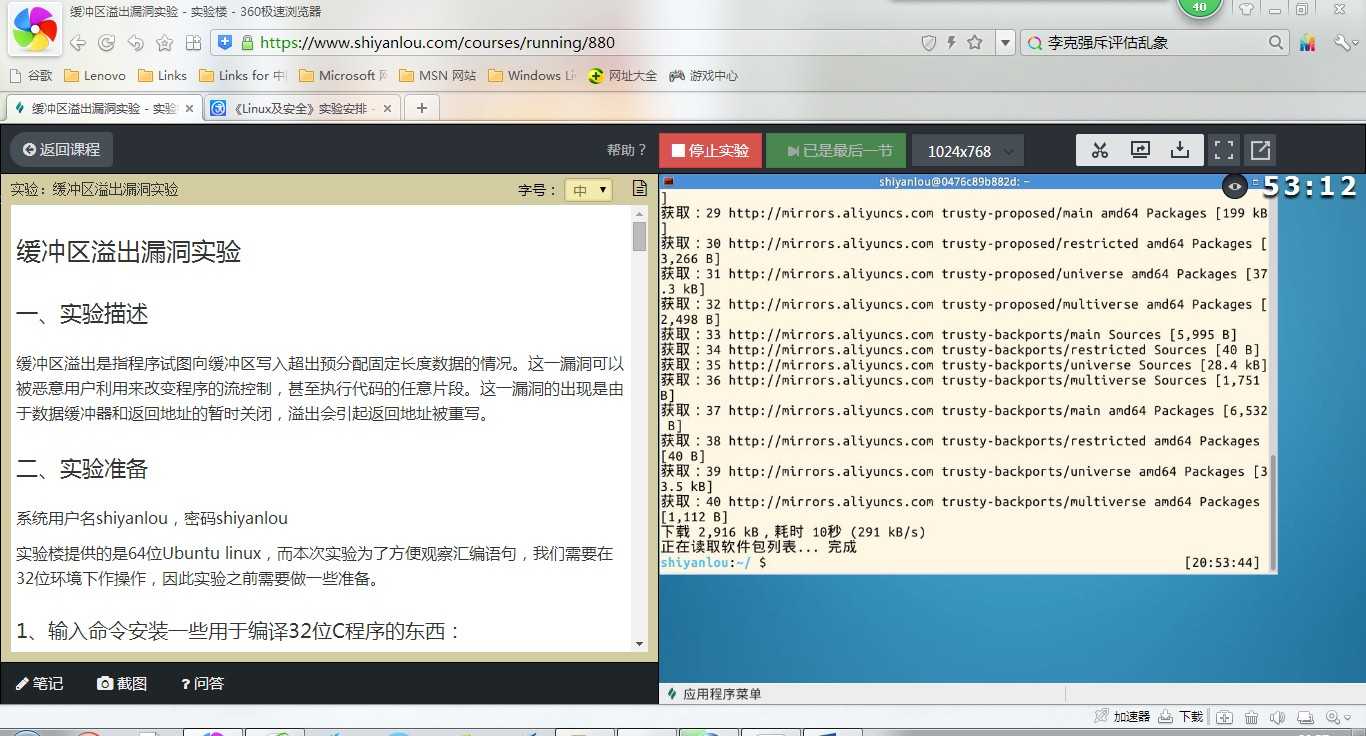Click the scissors clipboard icon
This screenshot has height=736, width=1366.
pos(1100,150)
